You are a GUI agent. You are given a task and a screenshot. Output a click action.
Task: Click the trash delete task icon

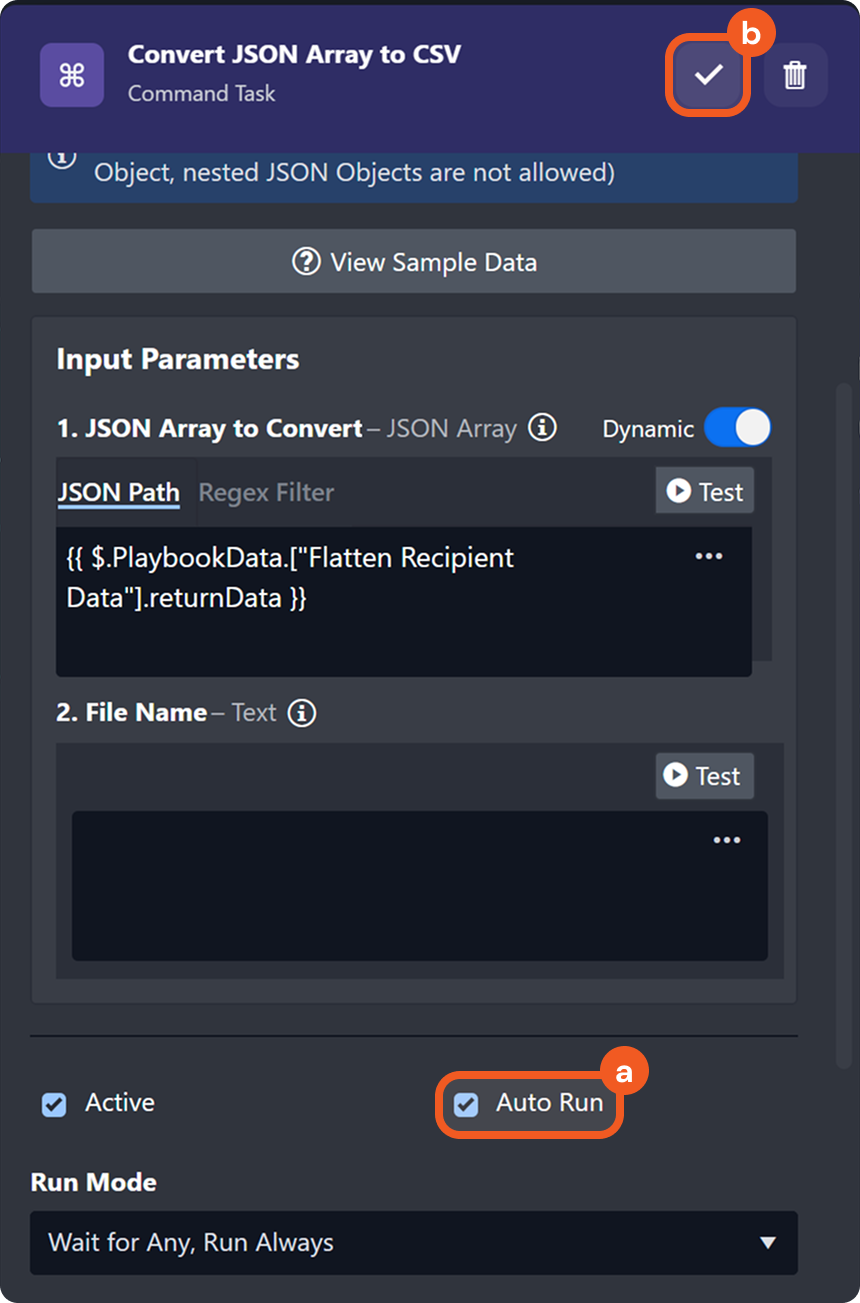[795, 75]
